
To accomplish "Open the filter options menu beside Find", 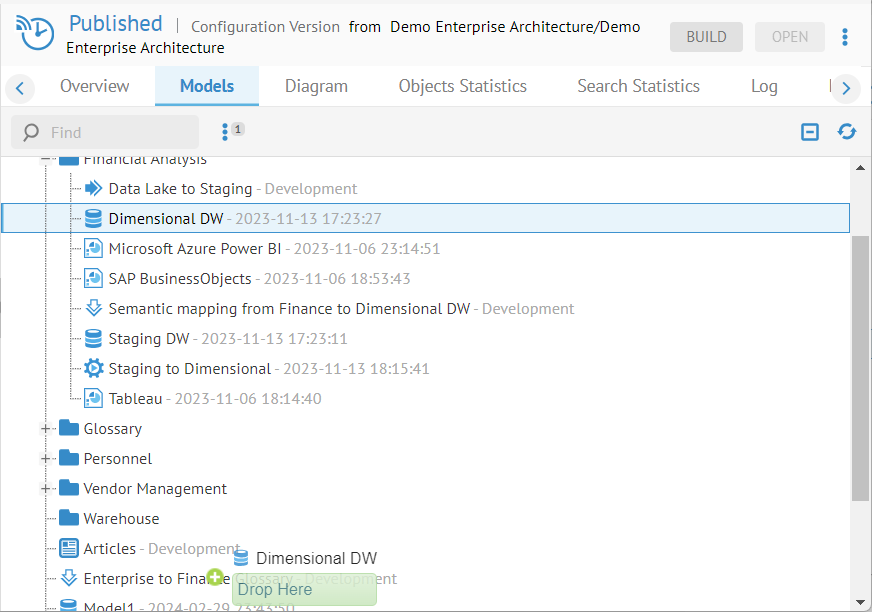I will [226, 132].
